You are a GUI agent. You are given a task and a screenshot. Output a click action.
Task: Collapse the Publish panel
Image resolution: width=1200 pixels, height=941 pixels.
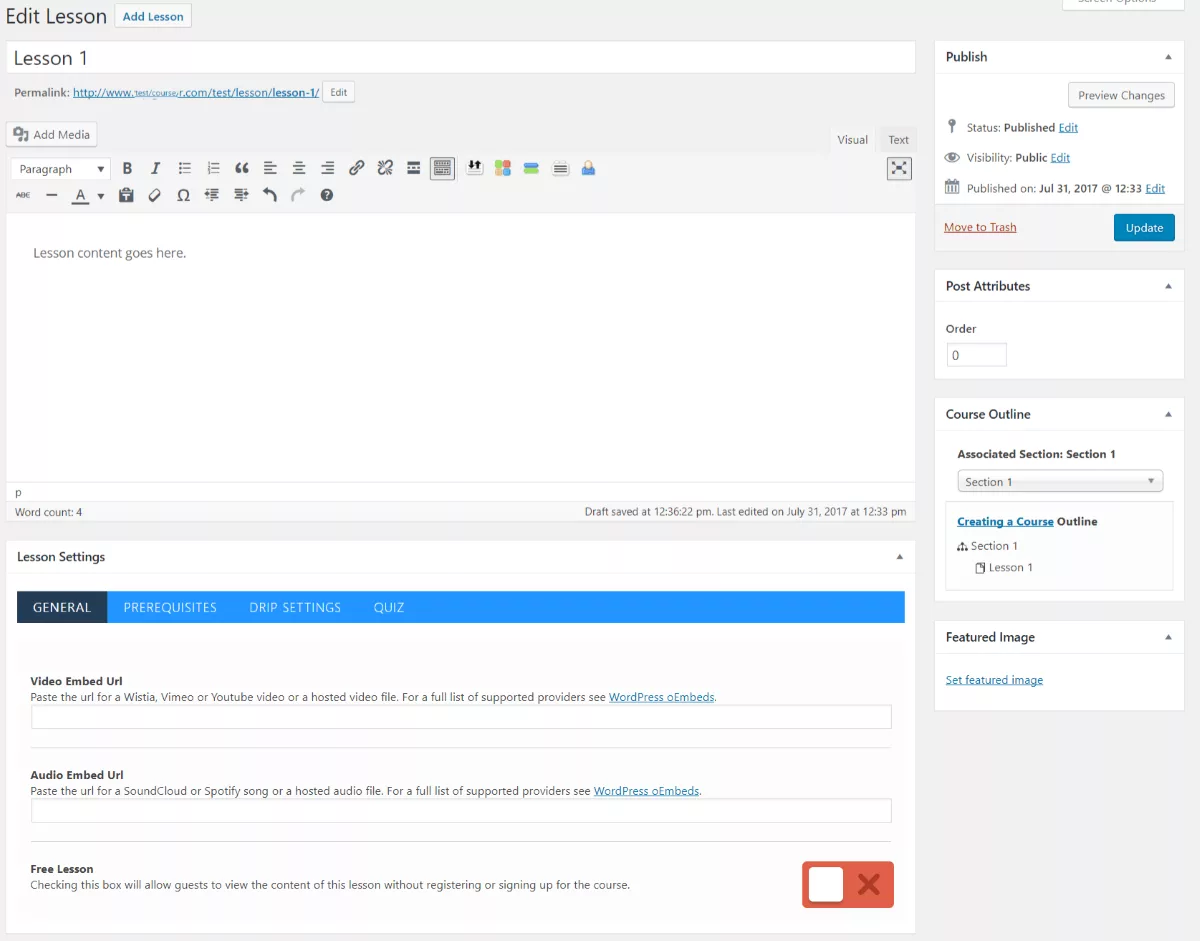coord(1168,57)
